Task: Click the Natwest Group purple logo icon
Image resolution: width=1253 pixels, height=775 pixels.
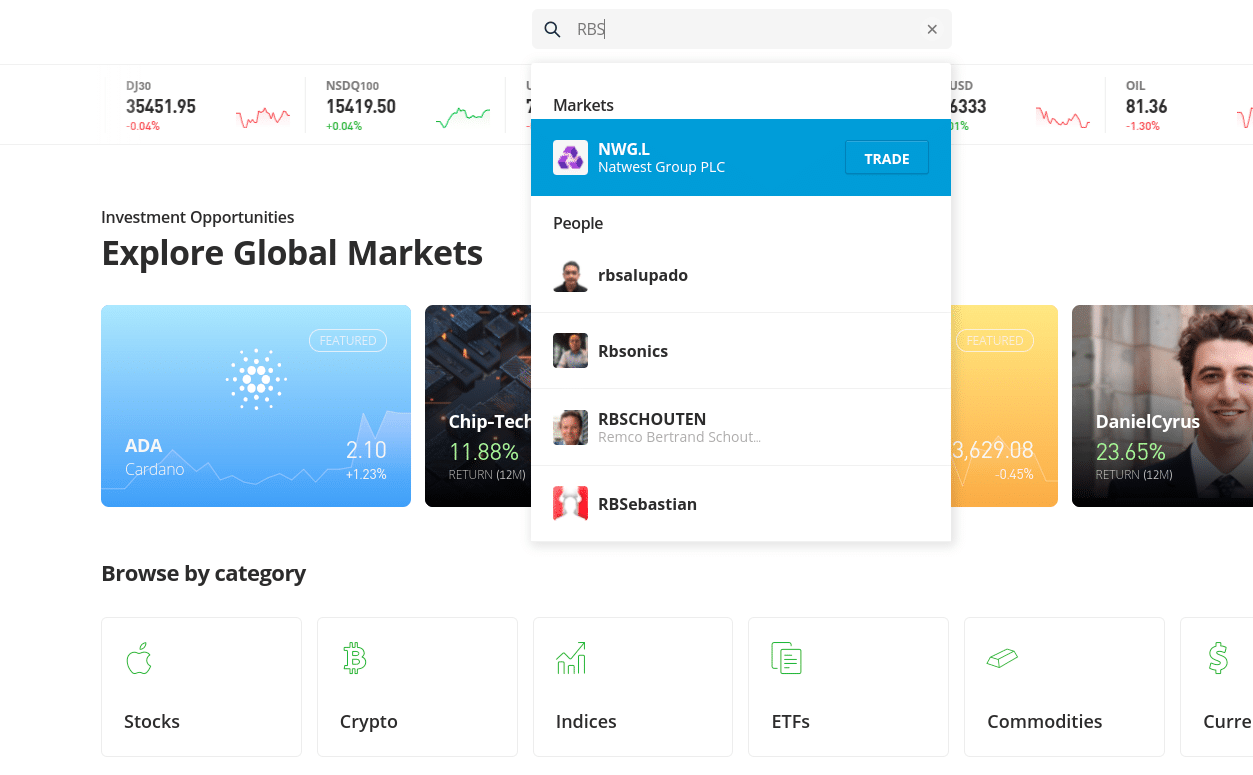Action: point(570,157)
